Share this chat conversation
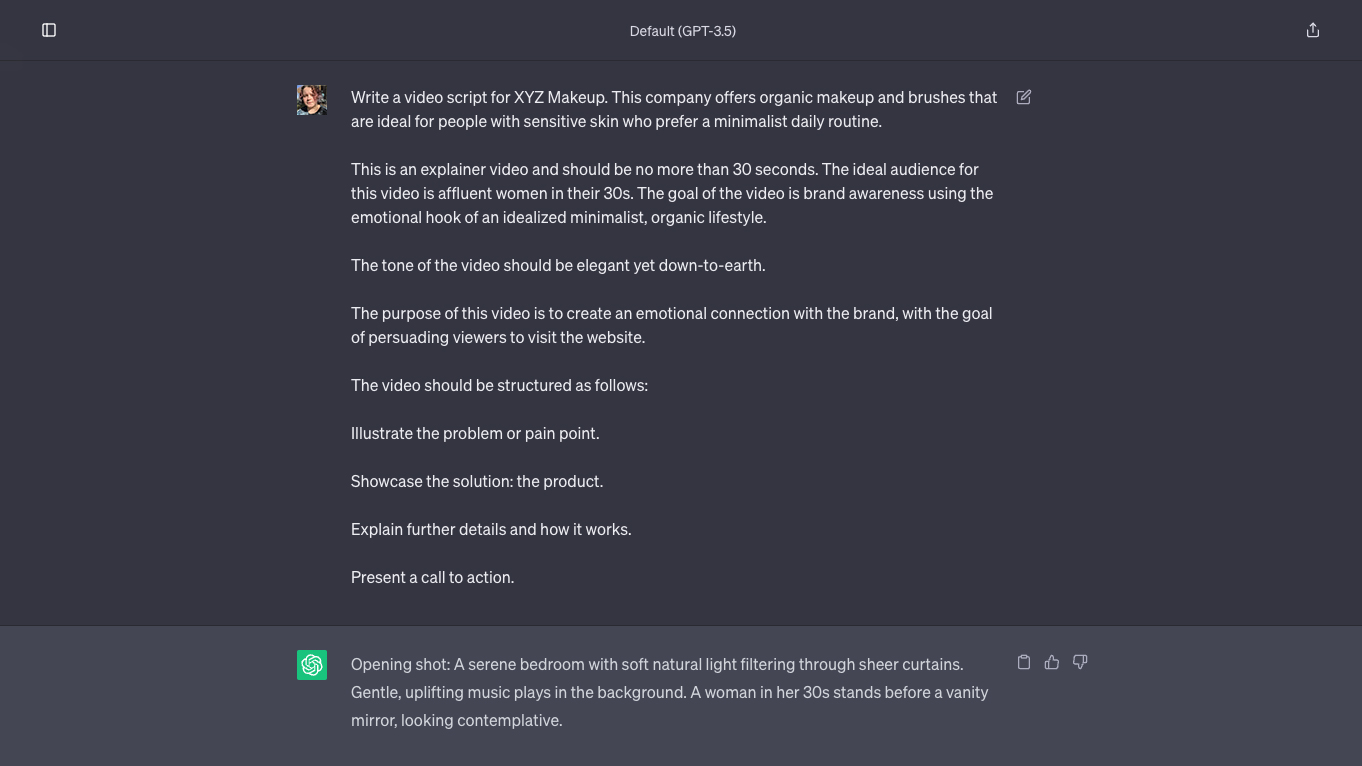 coord(1313,30)
